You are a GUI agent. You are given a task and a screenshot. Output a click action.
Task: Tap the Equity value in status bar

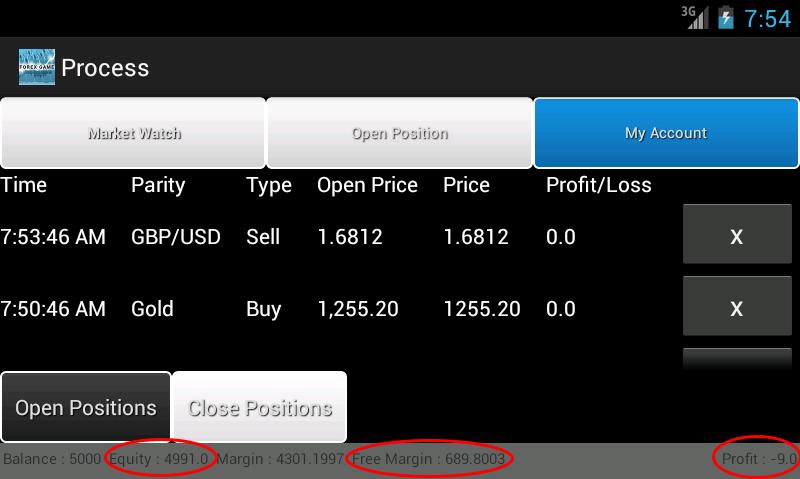pos(158,459)
